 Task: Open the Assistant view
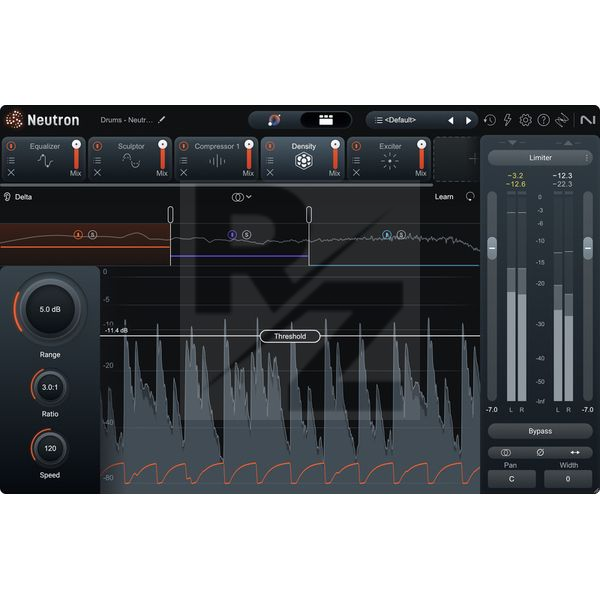274,120
